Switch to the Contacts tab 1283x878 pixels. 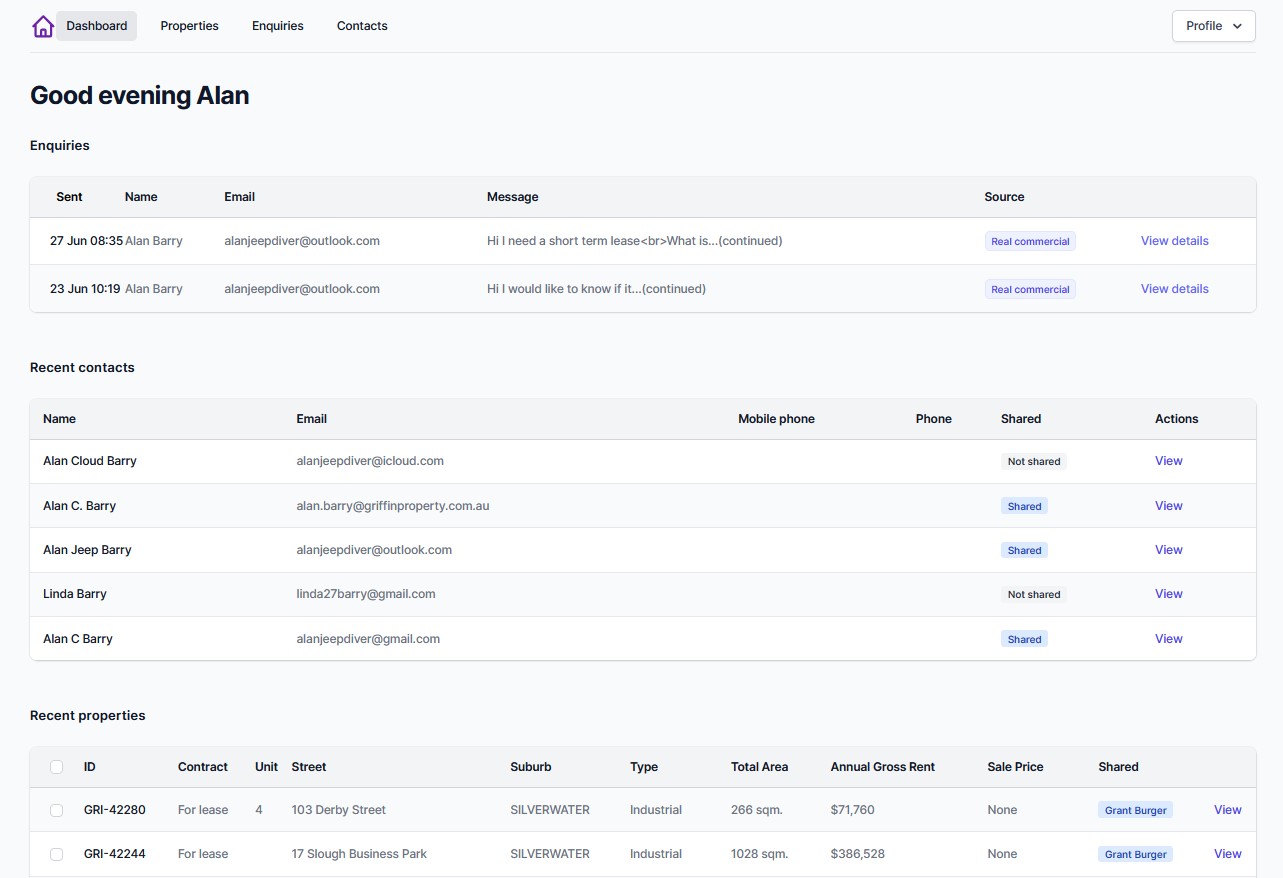click(x=362, y=26)
